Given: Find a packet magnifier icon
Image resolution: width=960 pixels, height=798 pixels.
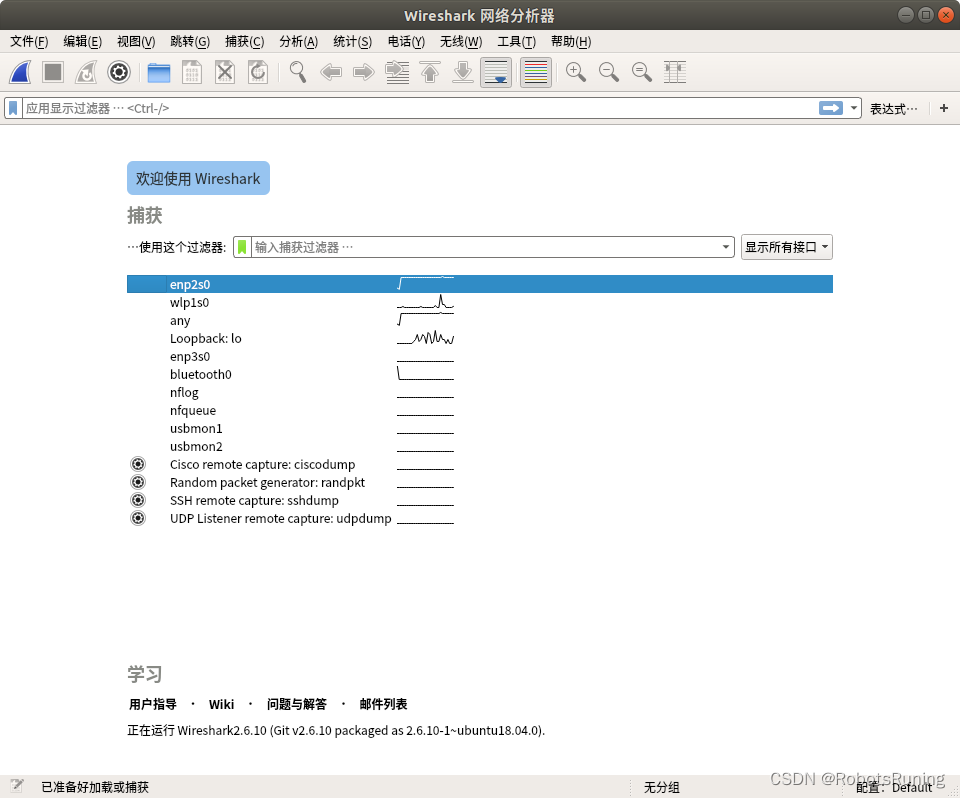Looking at the screenshot, I should [298, 72].
